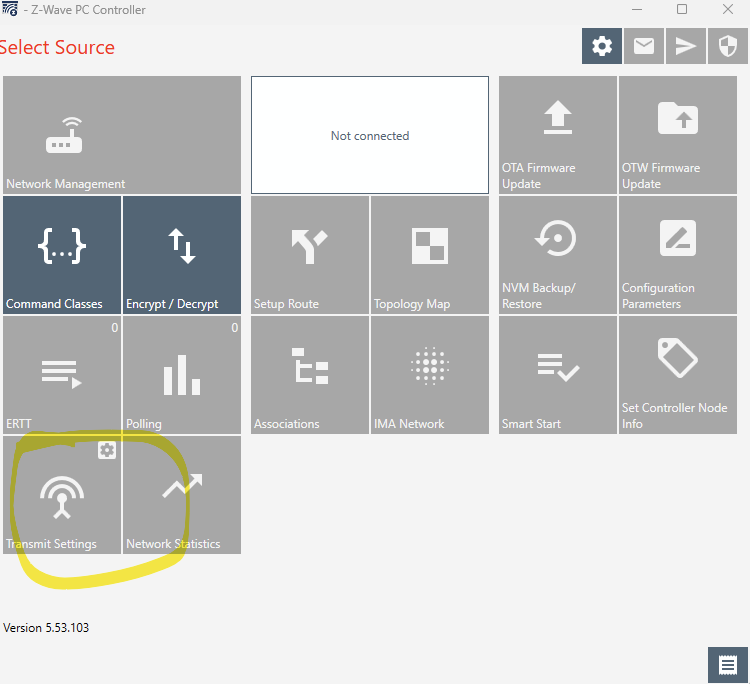Click the Version 5.53.103 text
The width and height of the screenshot is (750, 684).
coord(46,628)
